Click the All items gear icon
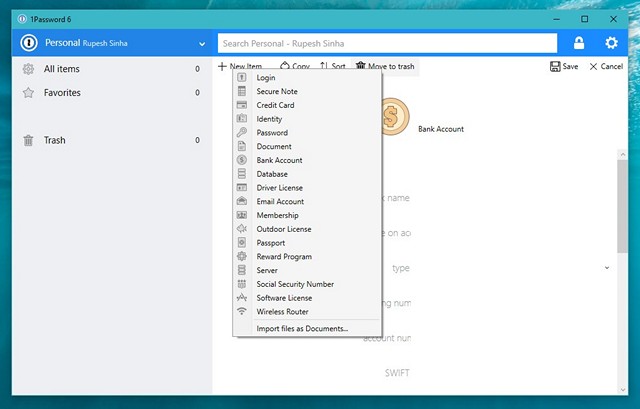 point(28,69)
